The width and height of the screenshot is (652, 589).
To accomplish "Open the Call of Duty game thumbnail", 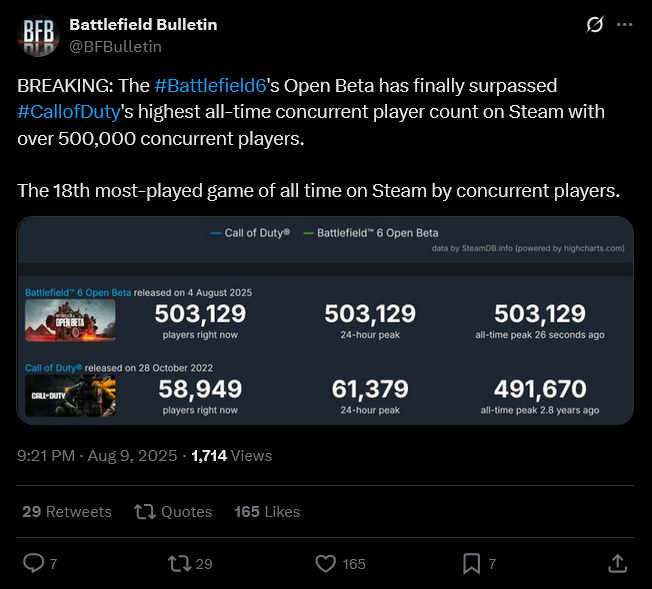I will (x=70, y=396).
